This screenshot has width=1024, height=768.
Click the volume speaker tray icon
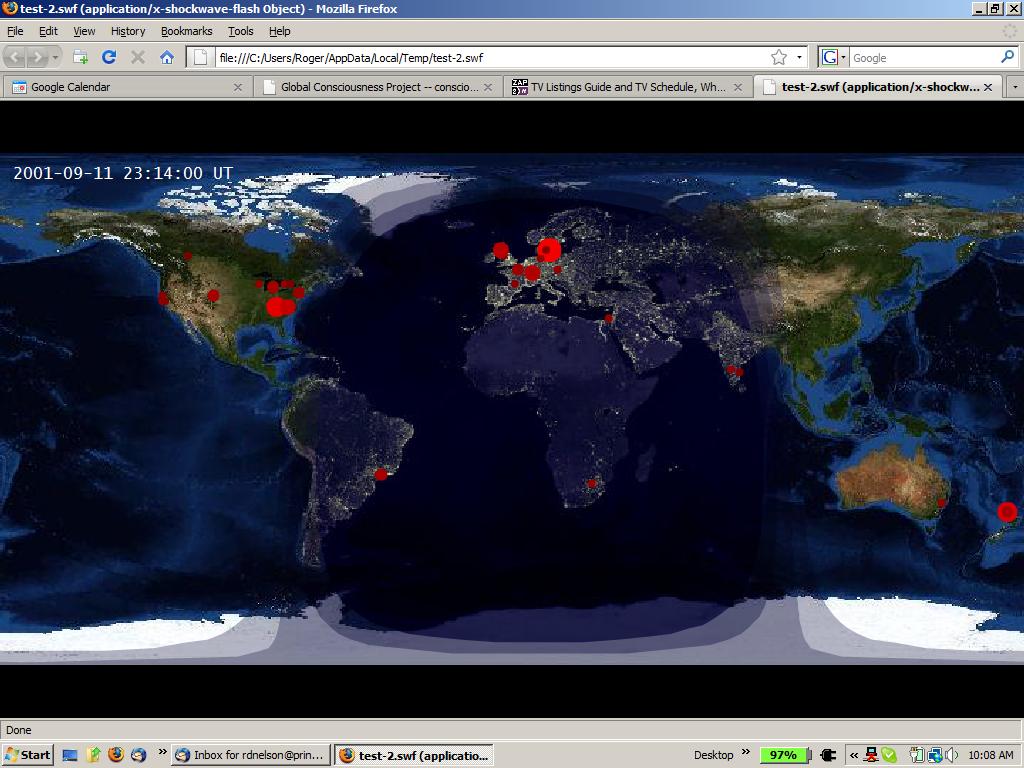951,755
